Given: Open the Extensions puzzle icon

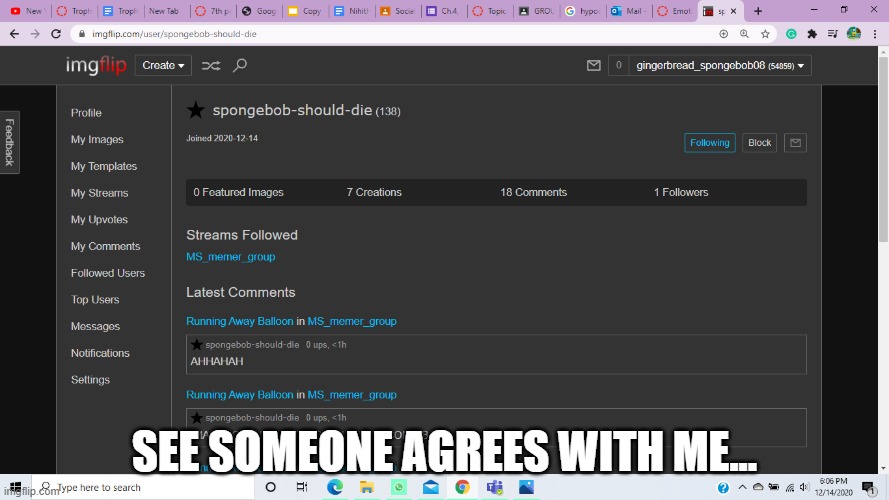Looking at the screenshot, I should [812, 34].
